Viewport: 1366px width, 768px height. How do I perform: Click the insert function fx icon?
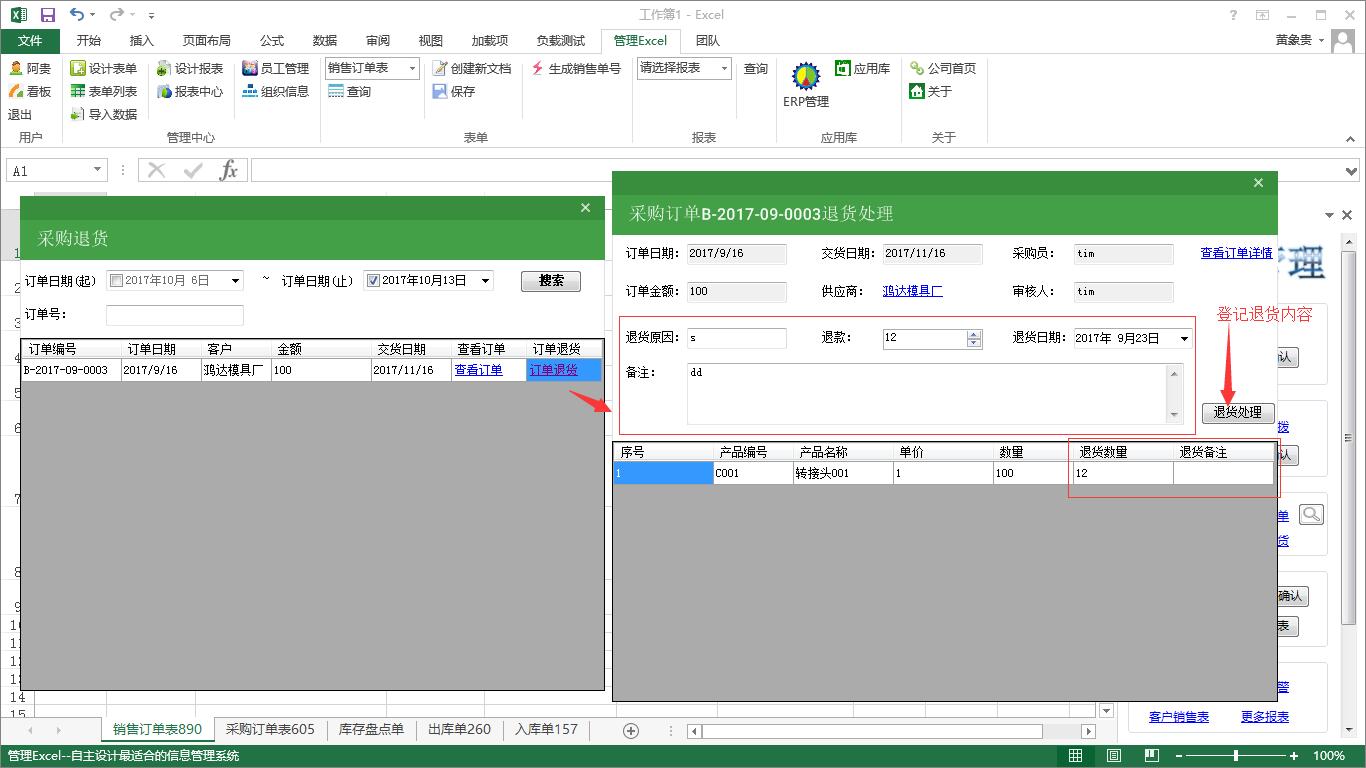(x=229, y=170)
